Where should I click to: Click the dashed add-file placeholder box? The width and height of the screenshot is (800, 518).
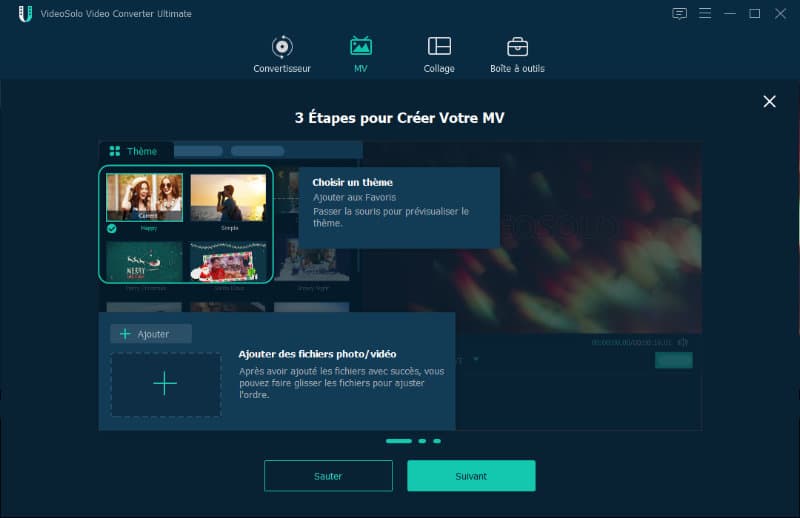tap(166, 384)
